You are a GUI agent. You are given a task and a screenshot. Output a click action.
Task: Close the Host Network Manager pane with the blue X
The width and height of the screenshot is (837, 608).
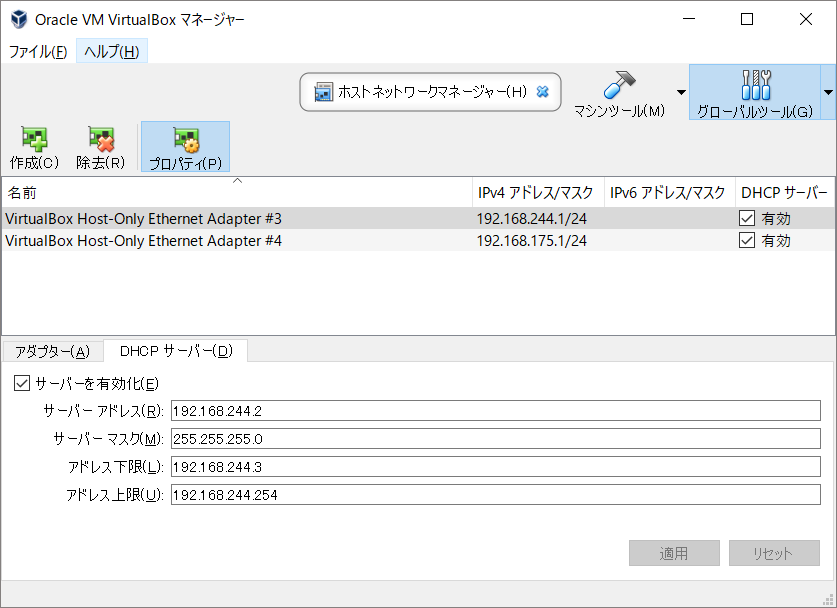click(542, 92)
